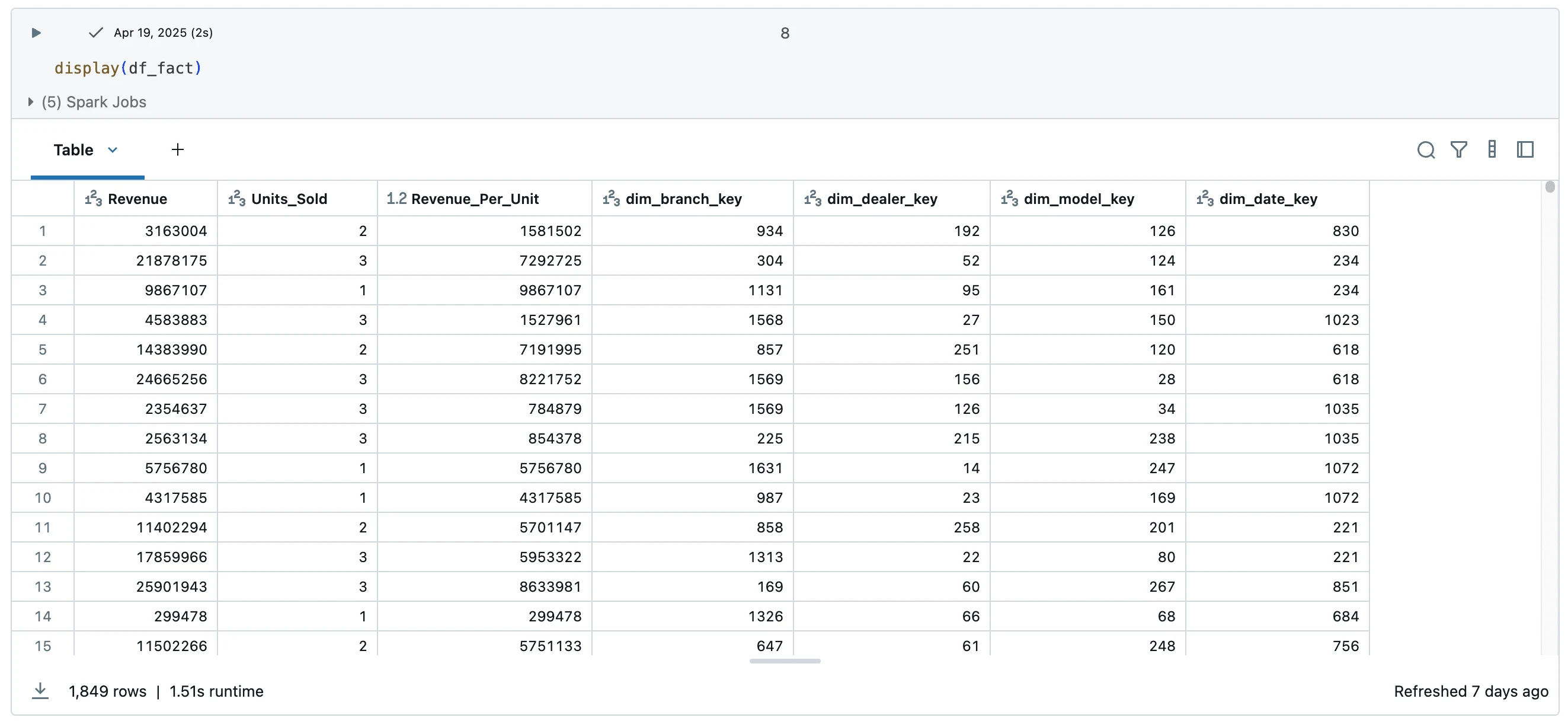This screenshot has height=721, width=1568.
Task: Select row number 7 in table
Action: pos(43,409)
